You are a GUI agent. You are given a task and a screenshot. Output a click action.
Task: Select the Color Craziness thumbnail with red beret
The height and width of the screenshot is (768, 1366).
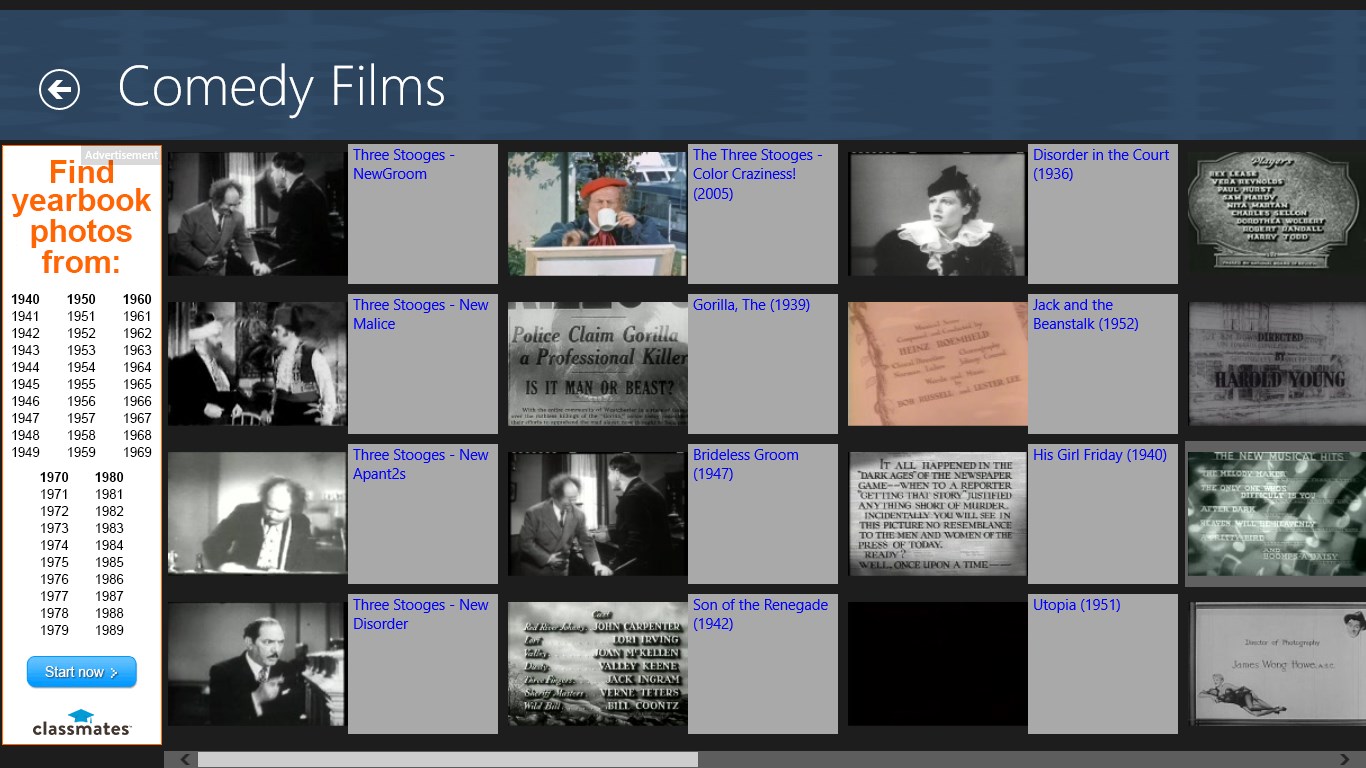coord(597,214)
